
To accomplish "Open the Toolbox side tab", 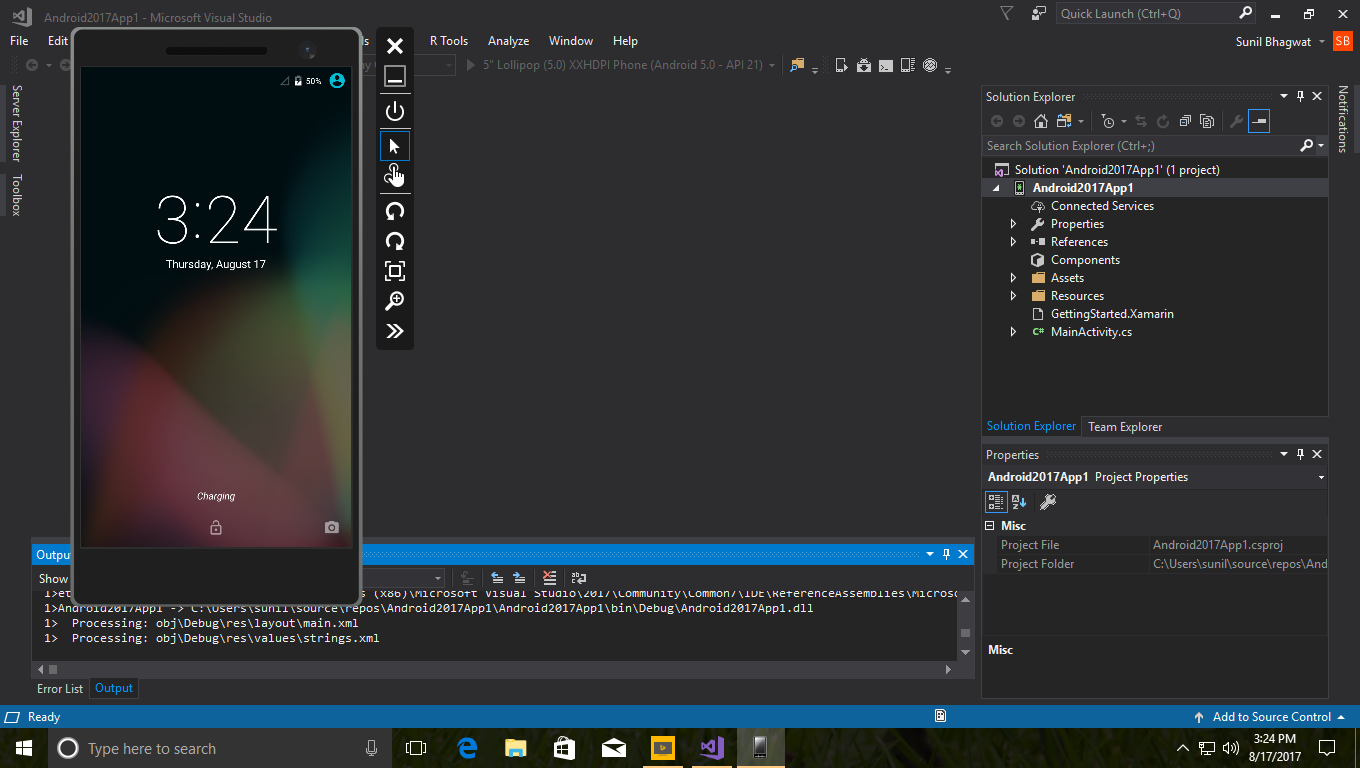I will tap(16, 195).
